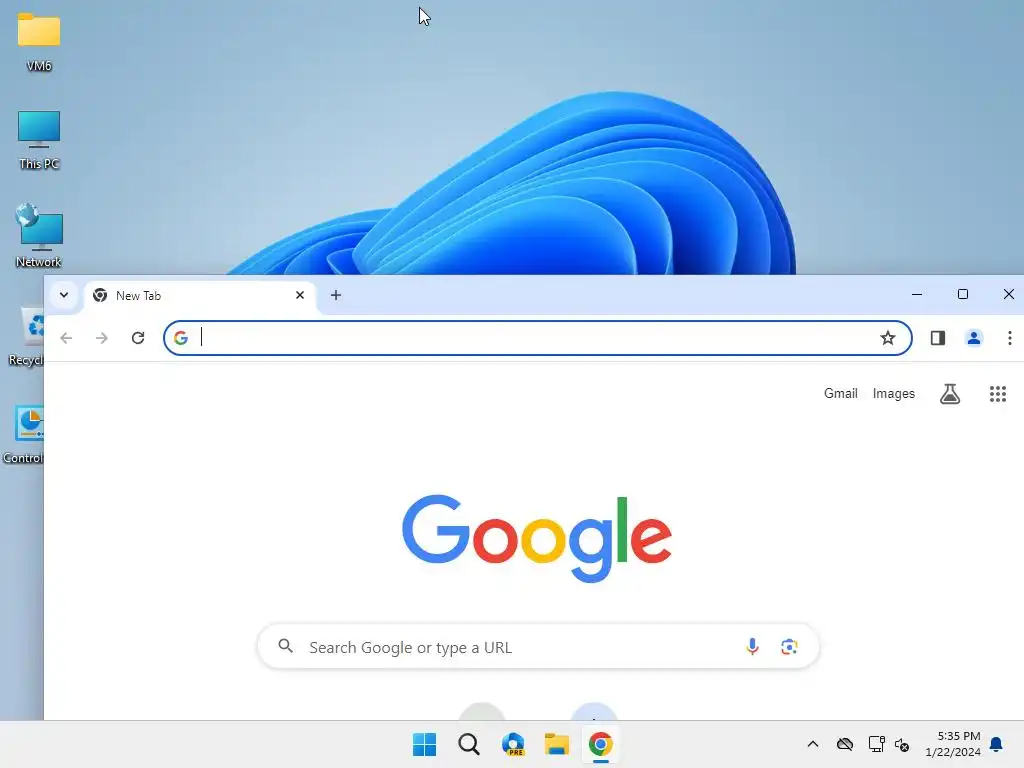Bookmark this tab with the star icon
Screen dimensions: 1024x768
(x=888, y=338)
